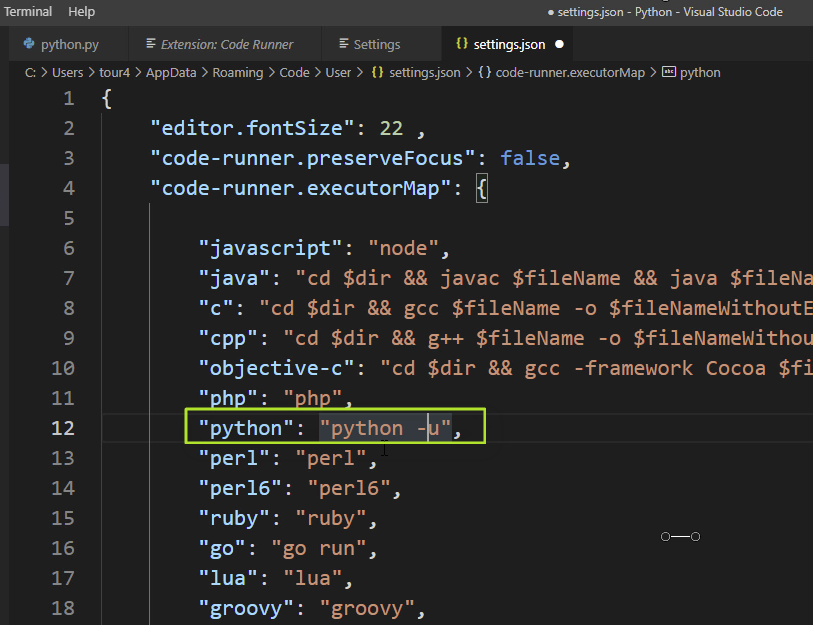
Task: Click the python breadcrumb segment
Action: pos(700,73)
